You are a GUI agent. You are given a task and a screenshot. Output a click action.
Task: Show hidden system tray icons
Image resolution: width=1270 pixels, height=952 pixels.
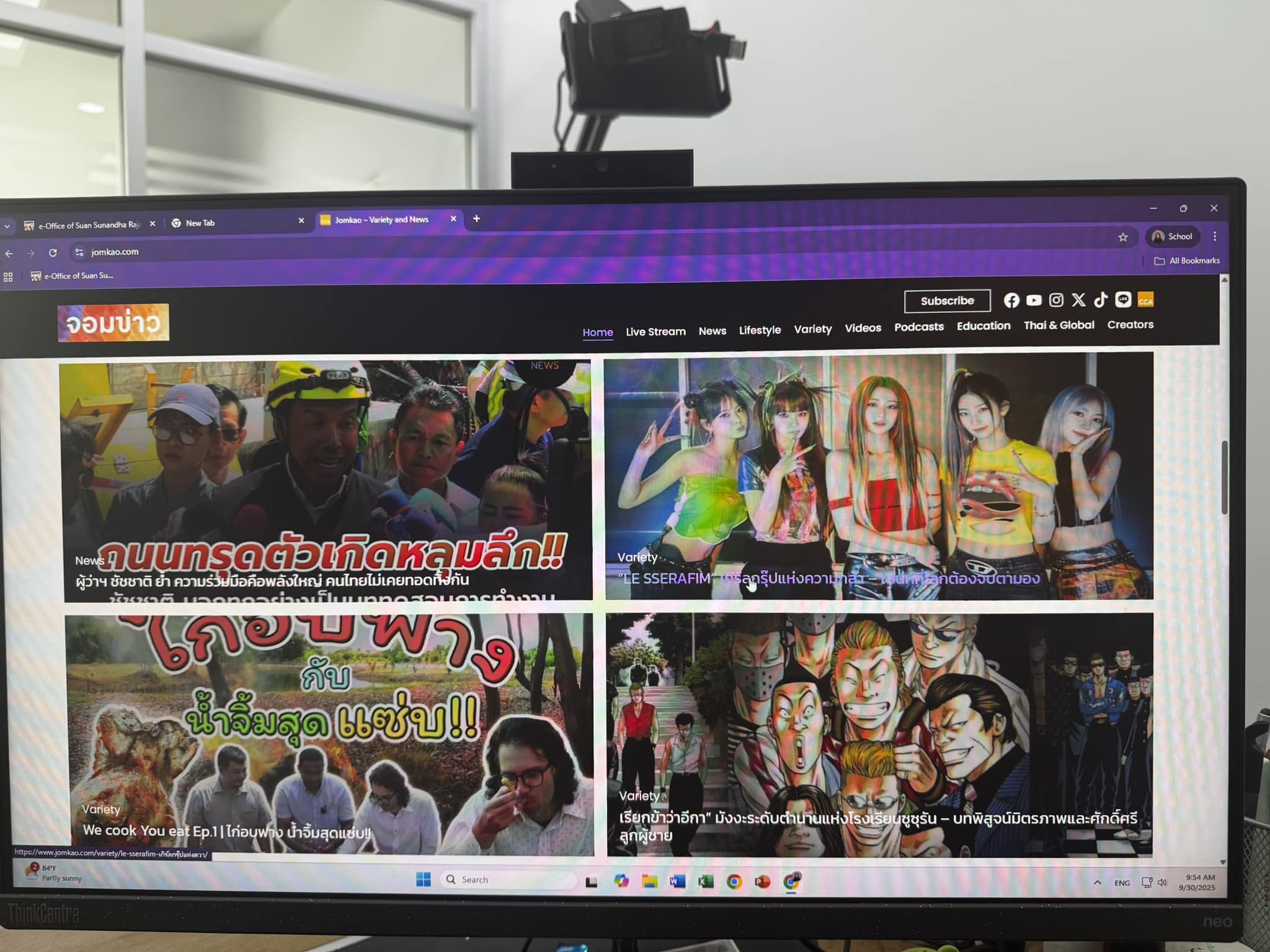1097,883
